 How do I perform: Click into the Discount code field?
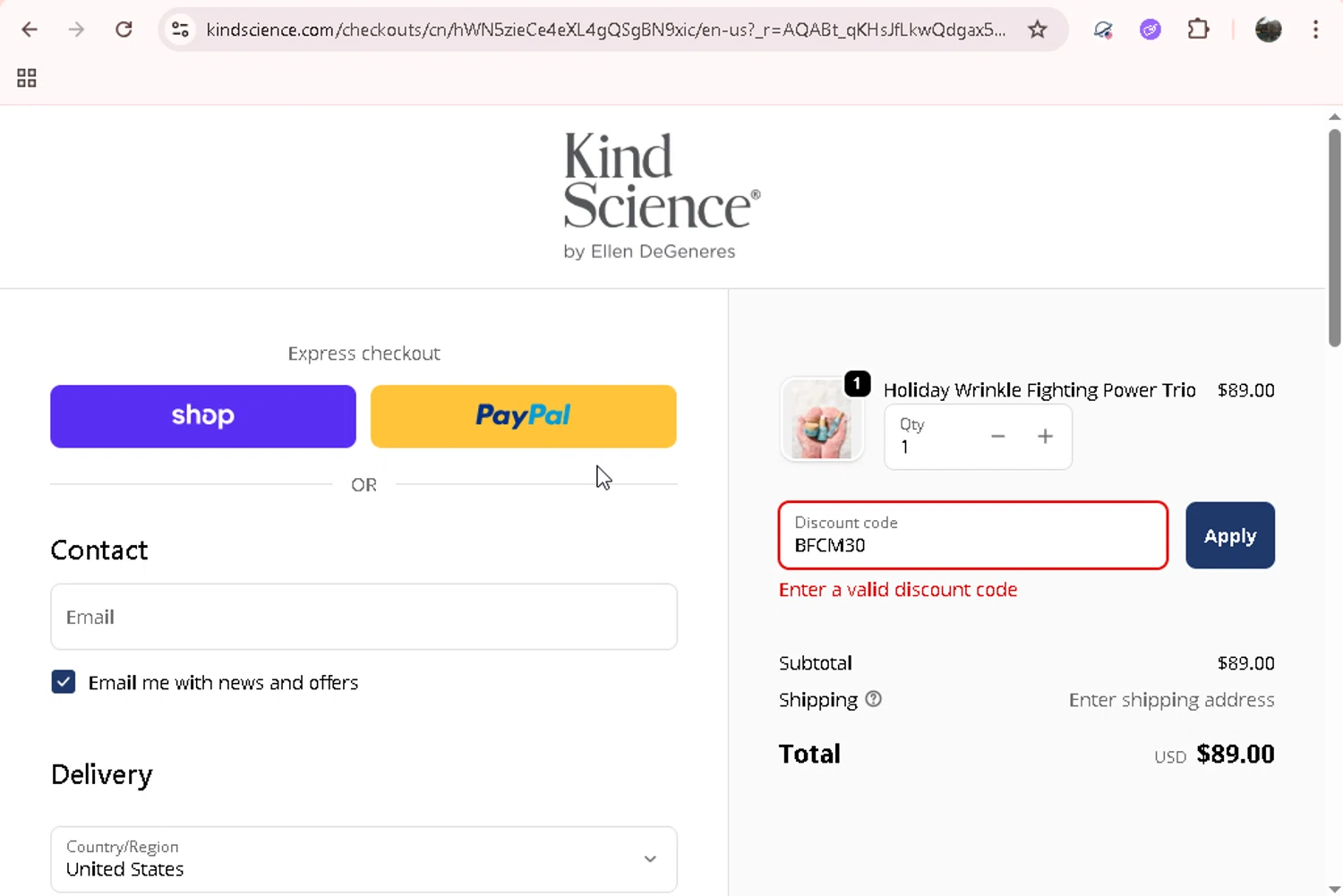(973, 535)
